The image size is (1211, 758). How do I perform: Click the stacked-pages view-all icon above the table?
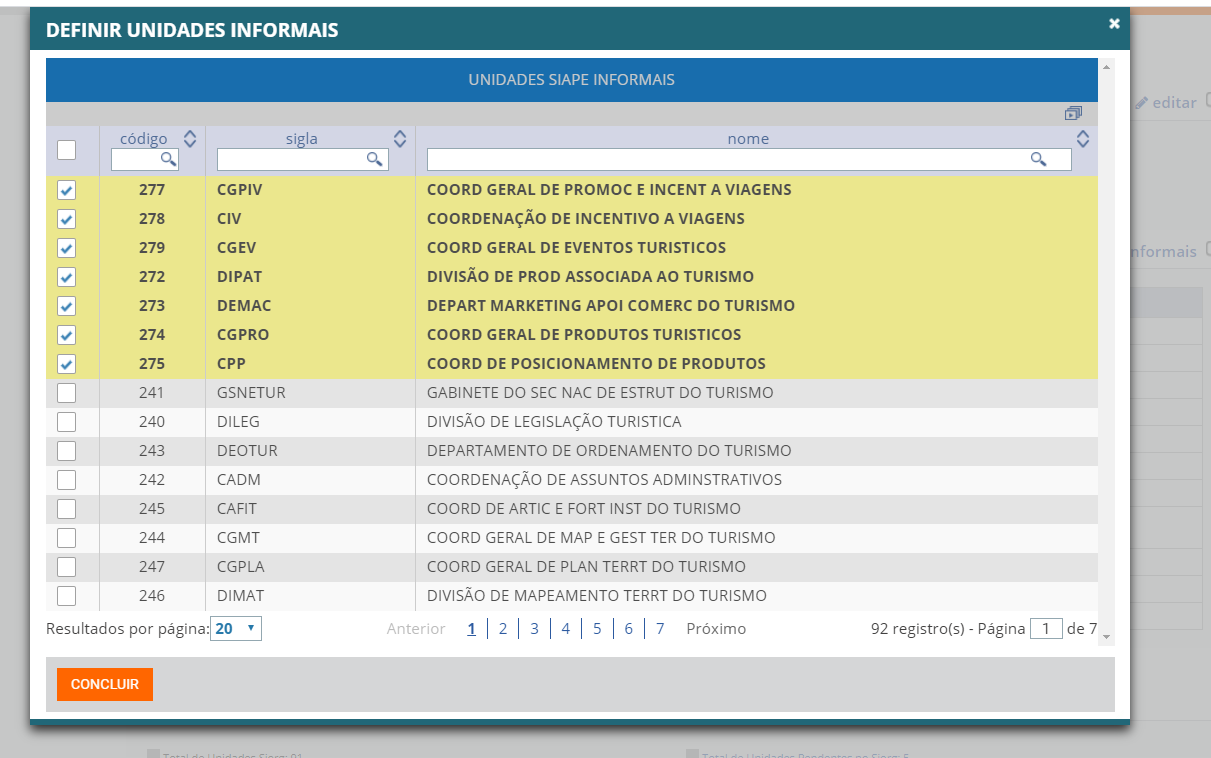tap(1074, 114)
